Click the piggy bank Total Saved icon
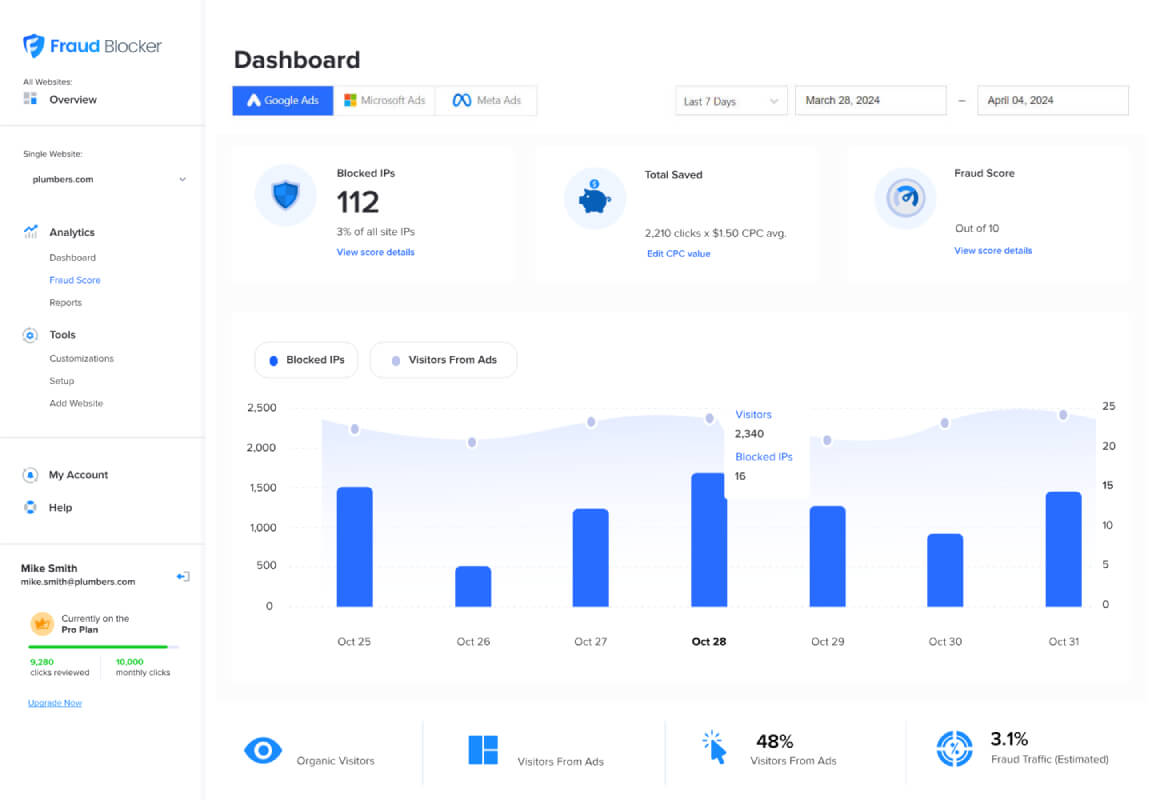1152x800 pixels. [x=594, y=198]
